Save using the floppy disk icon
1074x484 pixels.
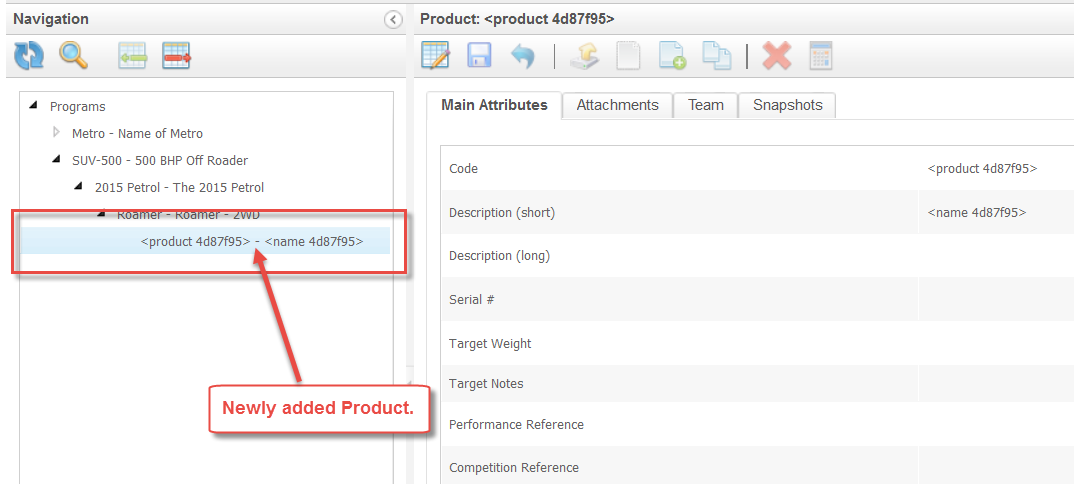[x=479, y=56]
